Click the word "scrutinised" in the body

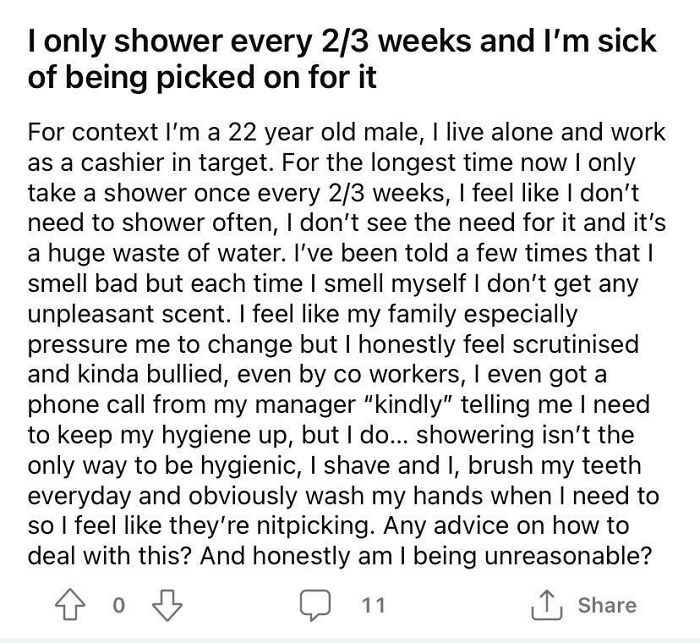coord(575,345)
